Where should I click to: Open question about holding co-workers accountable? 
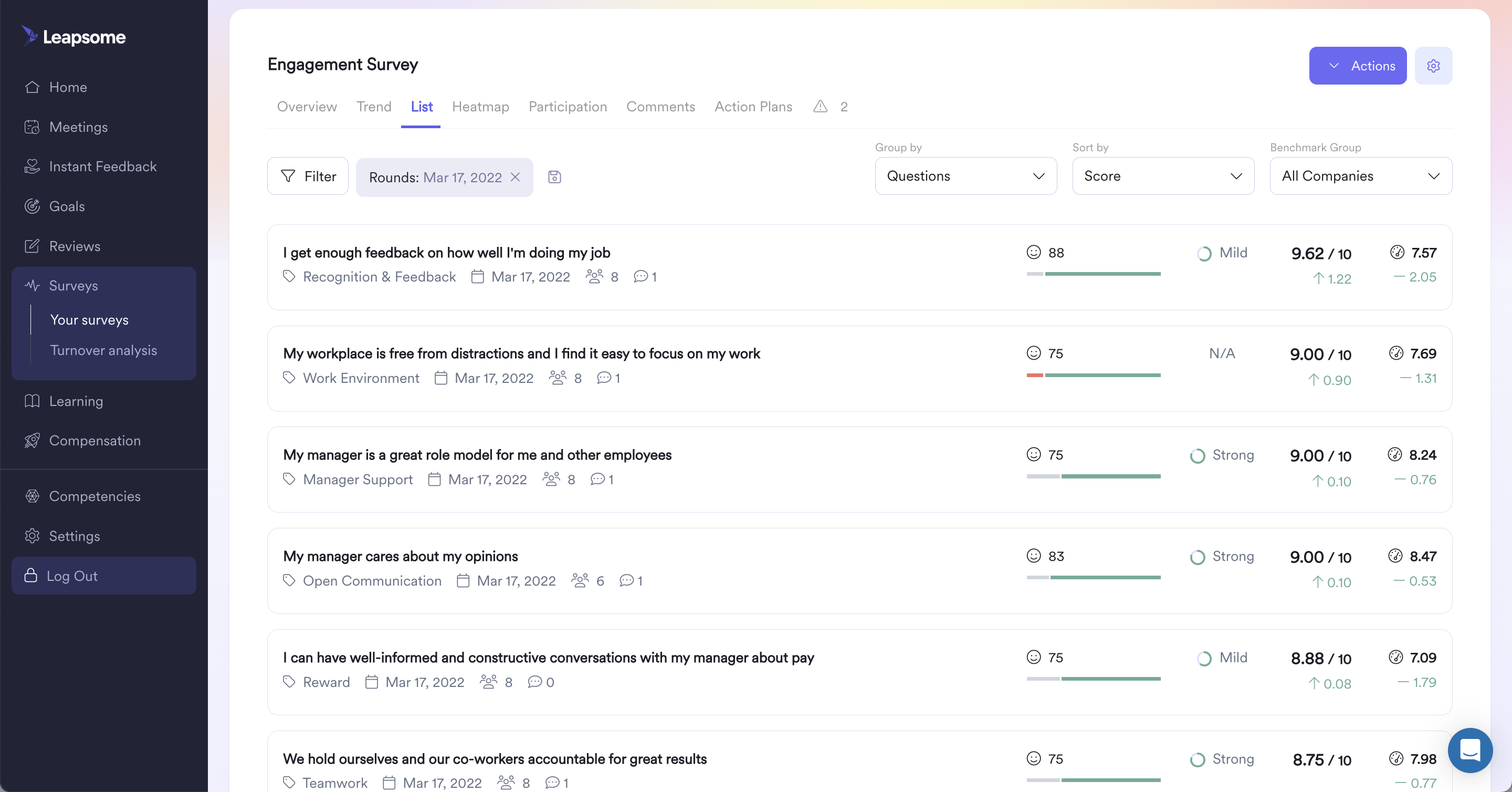pos(495,758)
